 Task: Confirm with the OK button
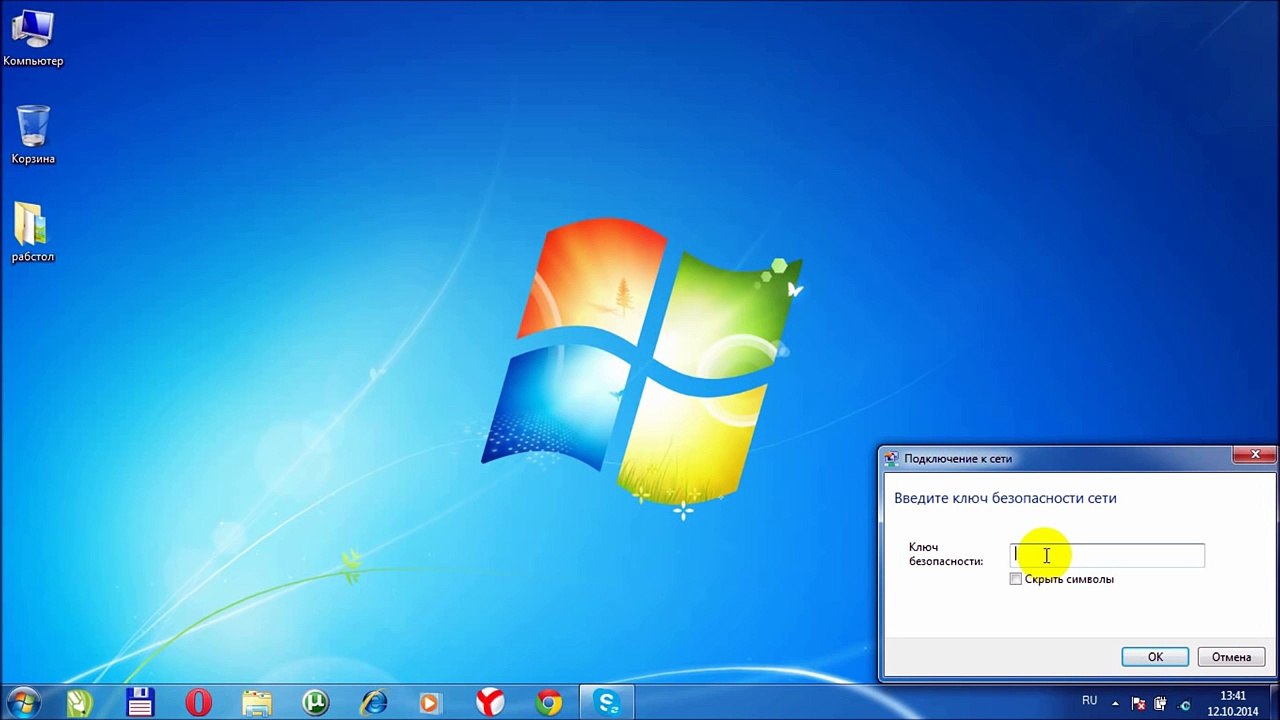[1155, 657]
